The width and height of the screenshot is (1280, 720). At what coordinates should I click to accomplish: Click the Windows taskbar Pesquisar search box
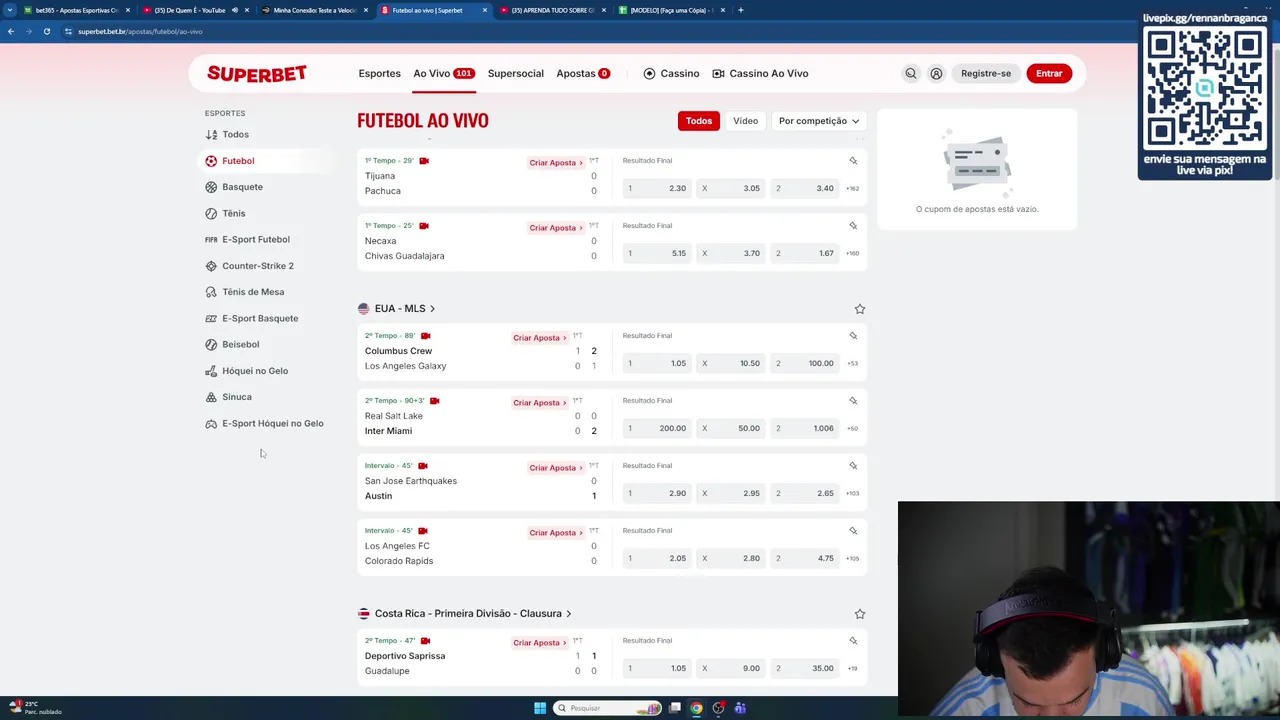click(x=608, y=708)
